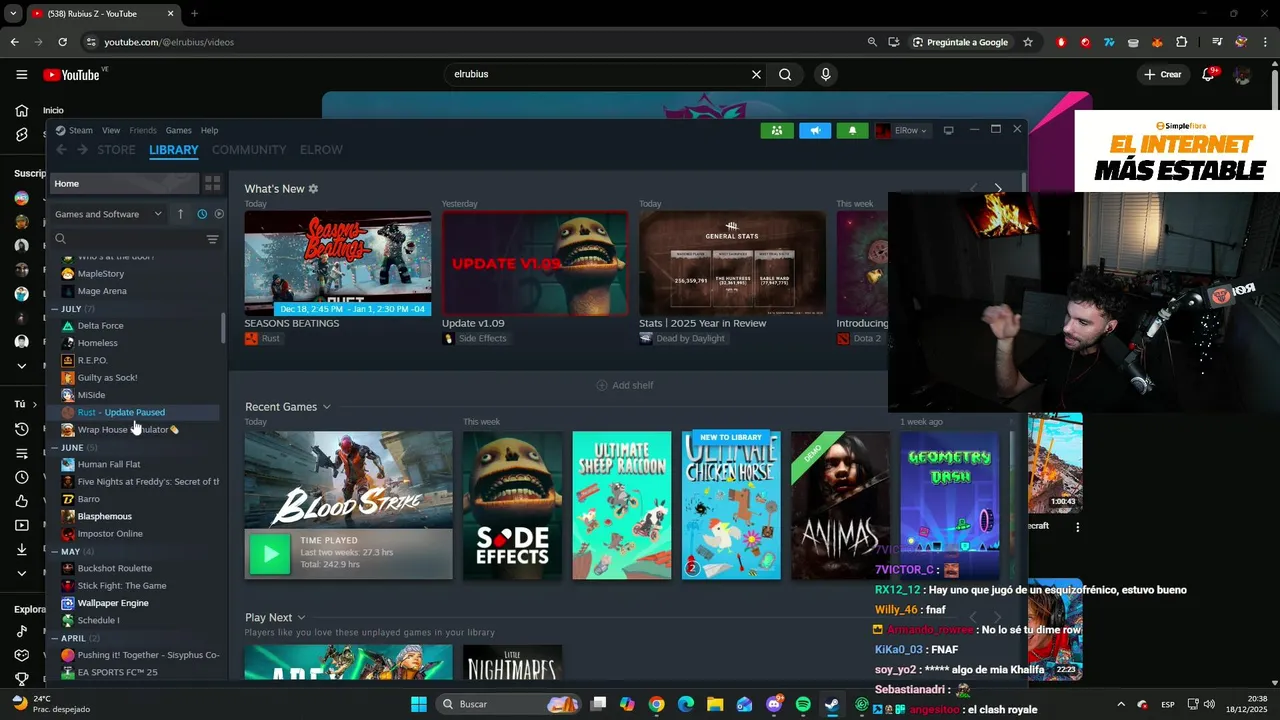
Task: Expand the Play Next shelf dropdown
Action: (301, 618)
